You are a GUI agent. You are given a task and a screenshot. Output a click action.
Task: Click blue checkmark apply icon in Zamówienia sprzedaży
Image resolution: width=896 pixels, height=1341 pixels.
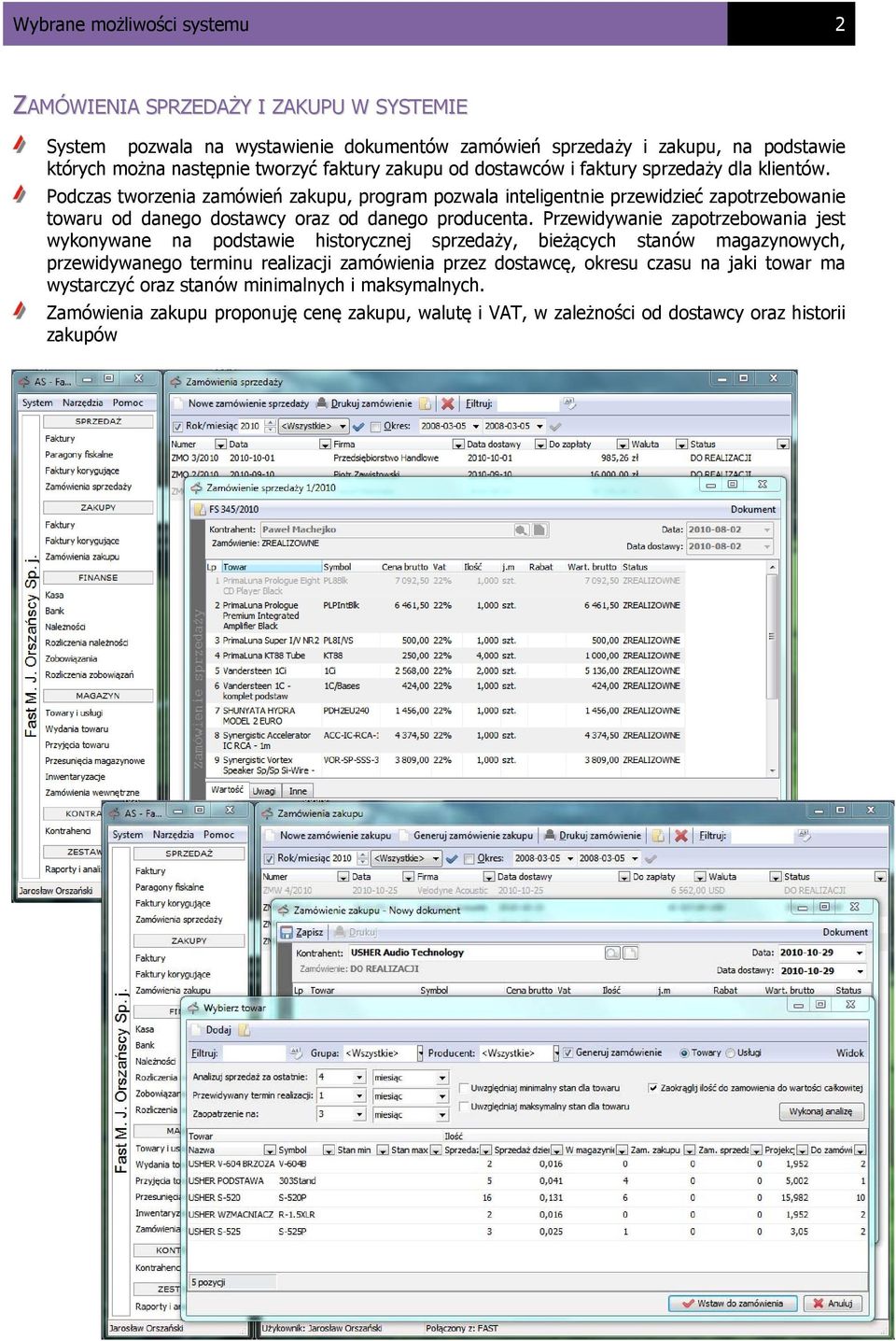tap(358, 426)
